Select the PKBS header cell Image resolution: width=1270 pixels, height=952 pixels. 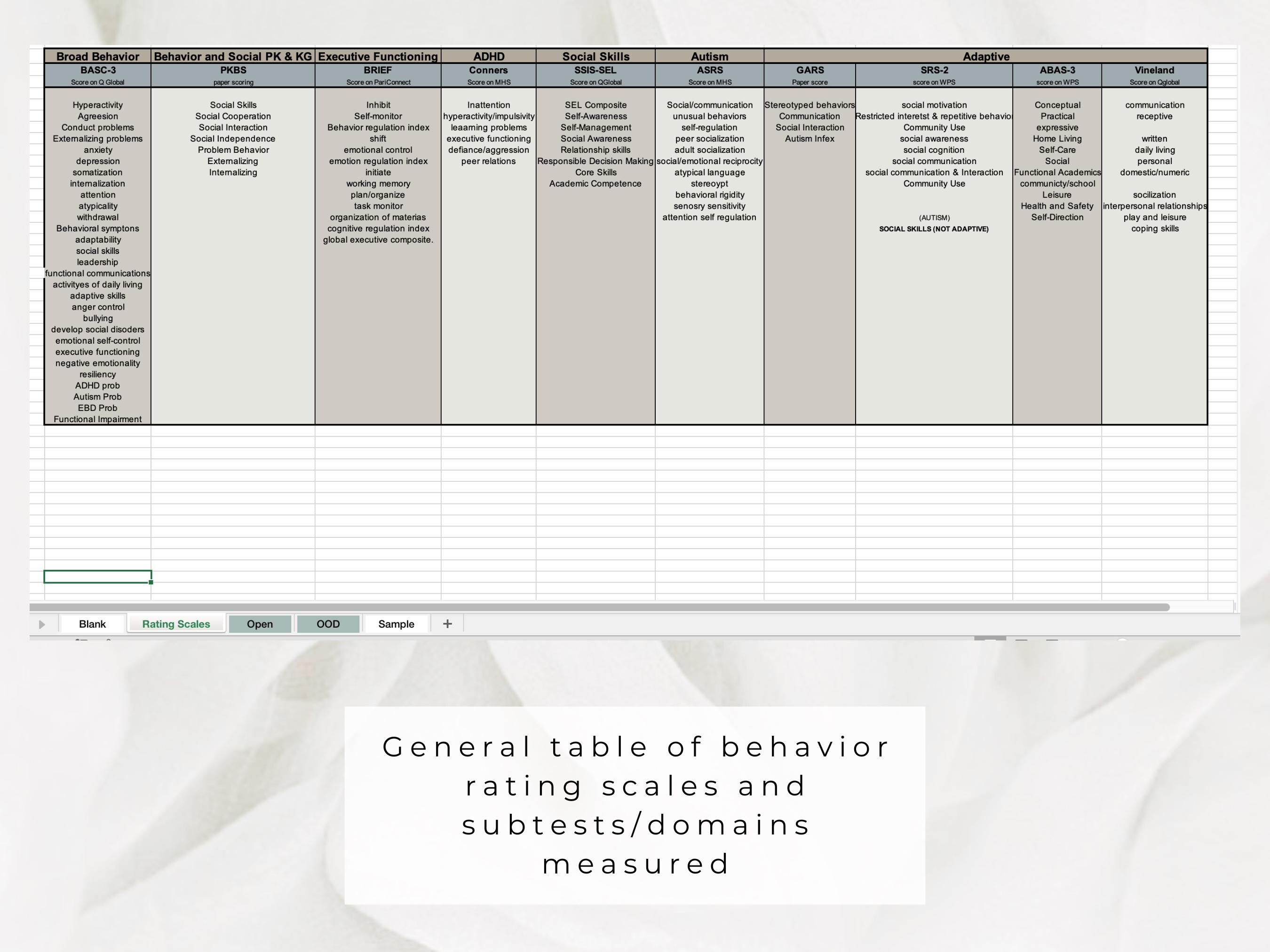pos(232,70)
